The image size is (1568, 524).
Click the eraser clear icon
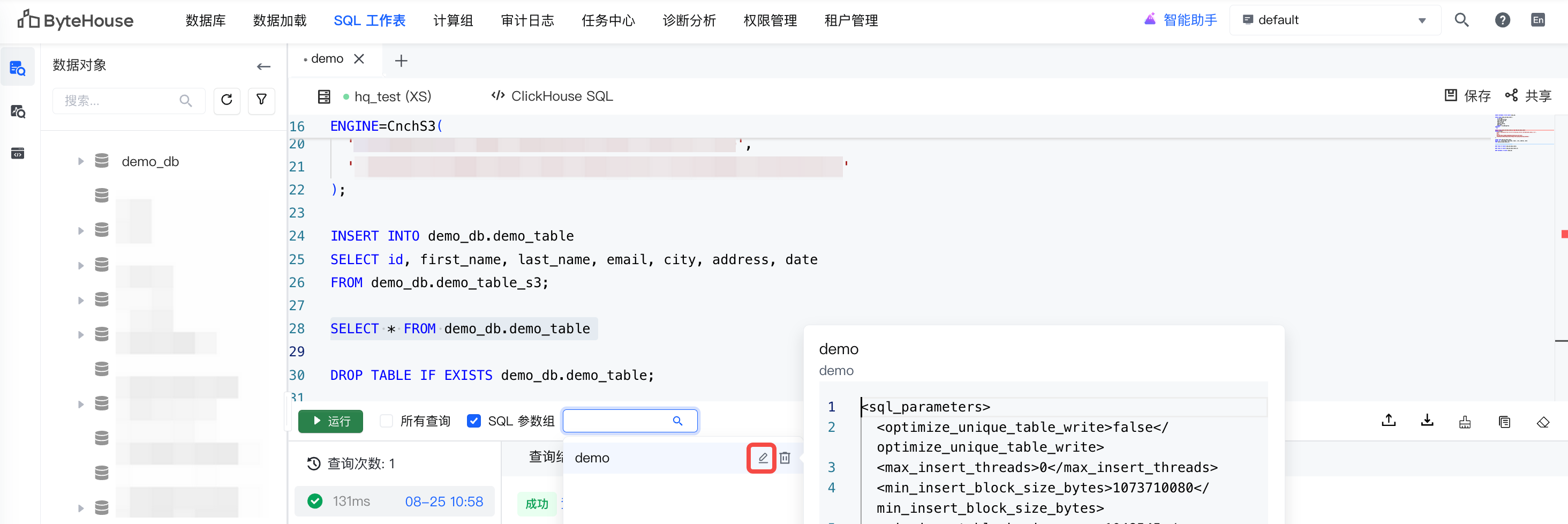[x=1542, y=422]
